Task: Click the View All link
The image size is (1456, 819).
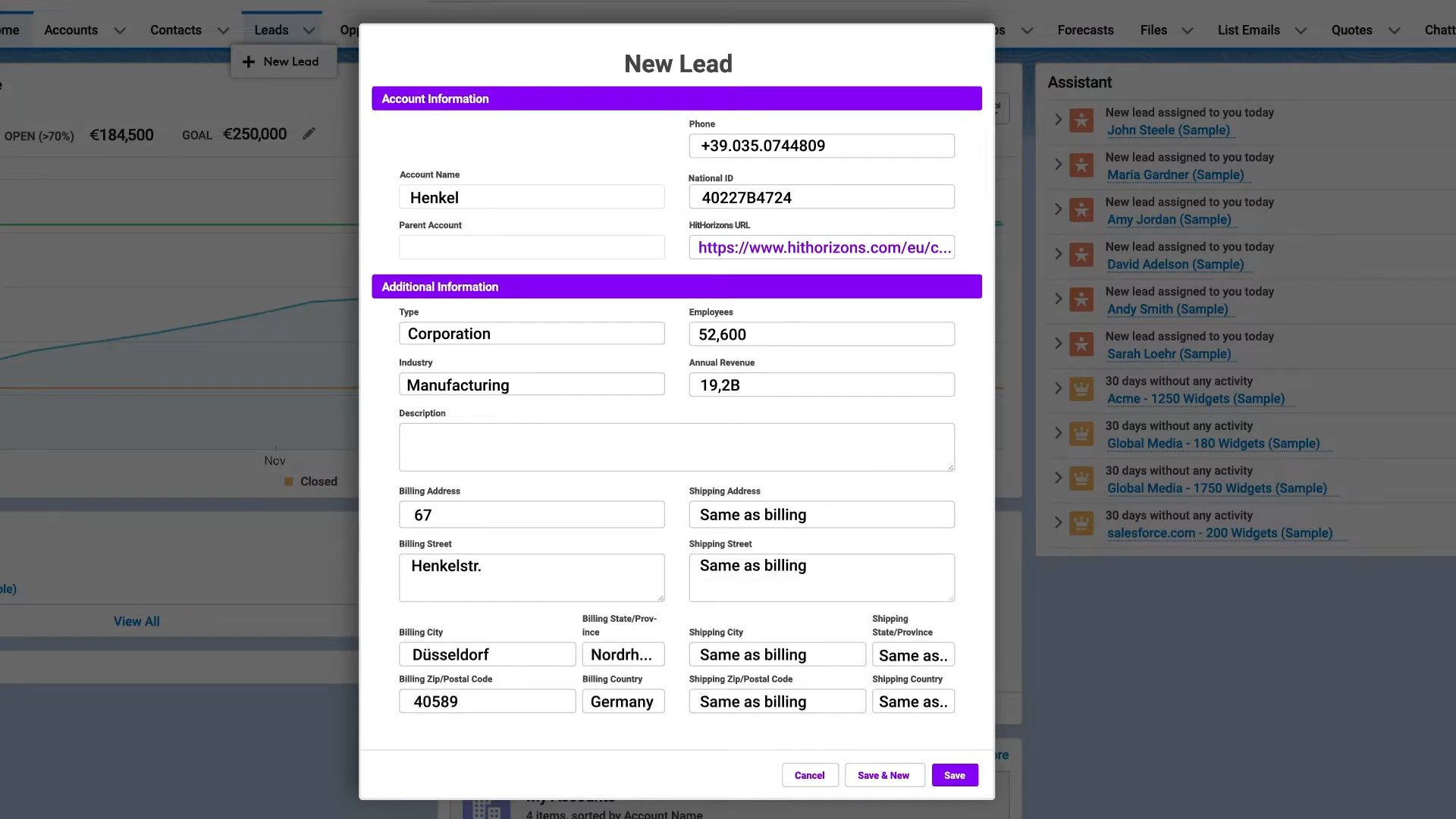Action: 136,621
